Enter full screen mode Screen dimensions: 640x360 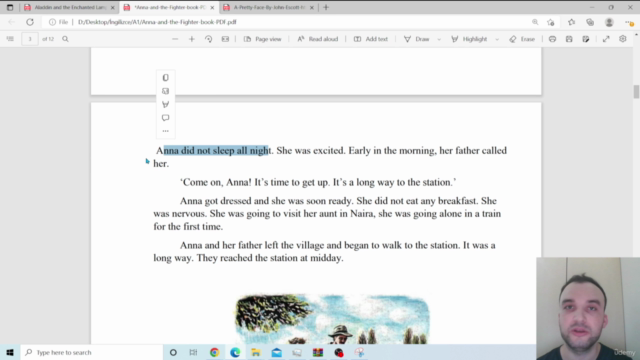[x=606, y=39]
